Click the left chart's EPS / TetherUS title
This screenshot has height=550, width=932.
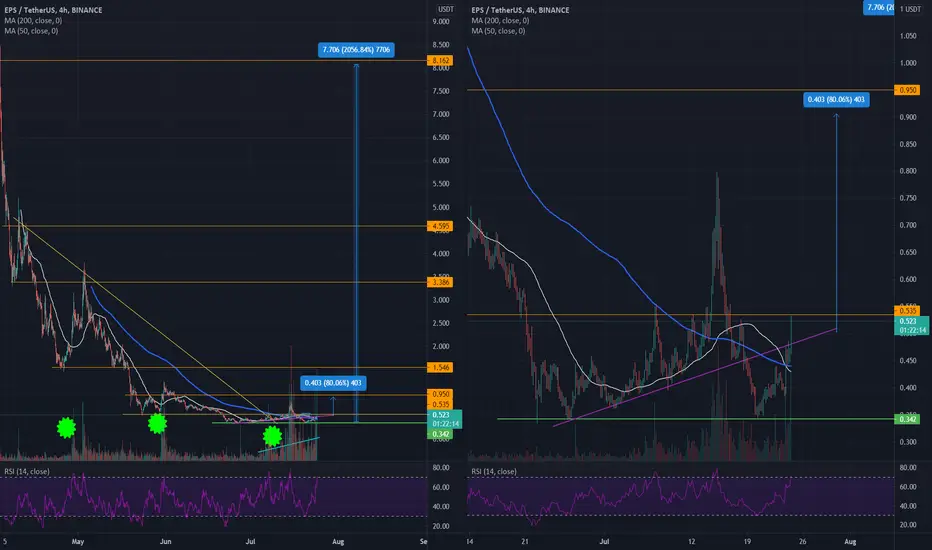tap(53, 10)
